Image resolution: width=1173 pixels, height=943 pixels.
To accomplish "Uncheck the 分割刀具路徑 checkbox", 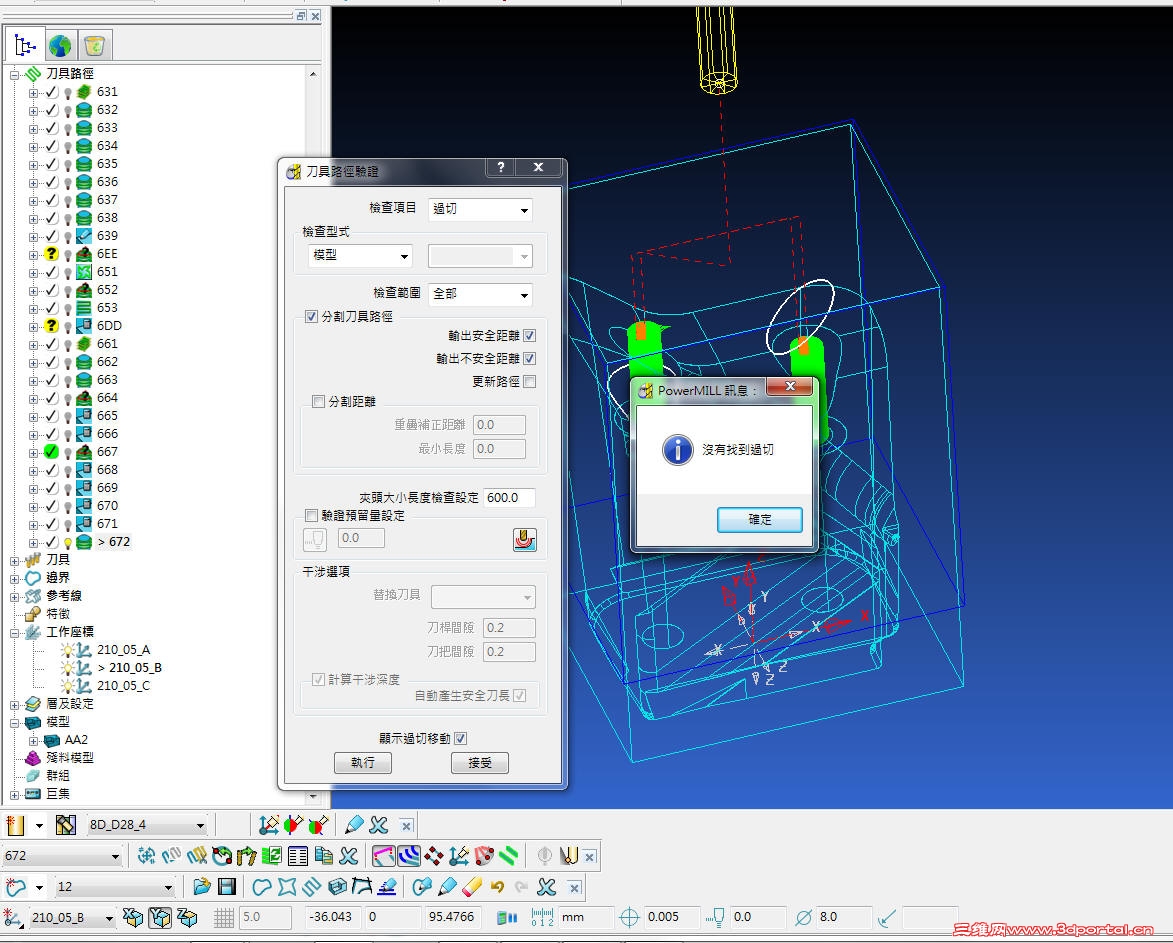I will (311, 317).
